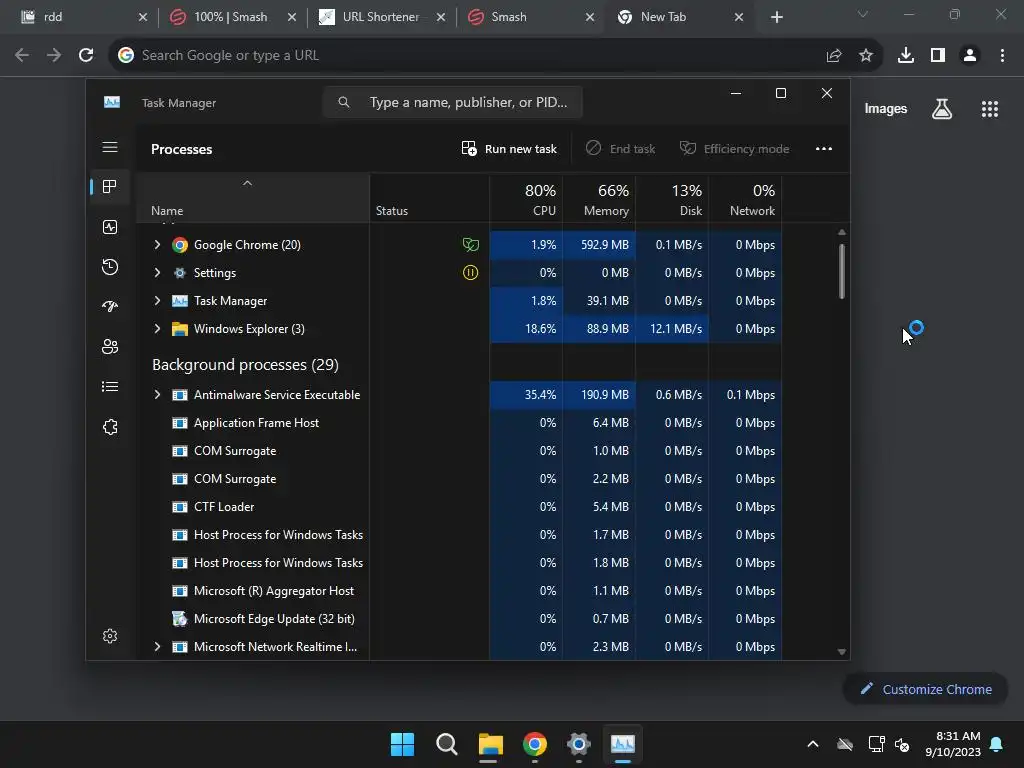The width and height of the screenshot is (1024, 768).
Task: Expand Microsoft Network Realtime process row
Action: pos(157,647)
